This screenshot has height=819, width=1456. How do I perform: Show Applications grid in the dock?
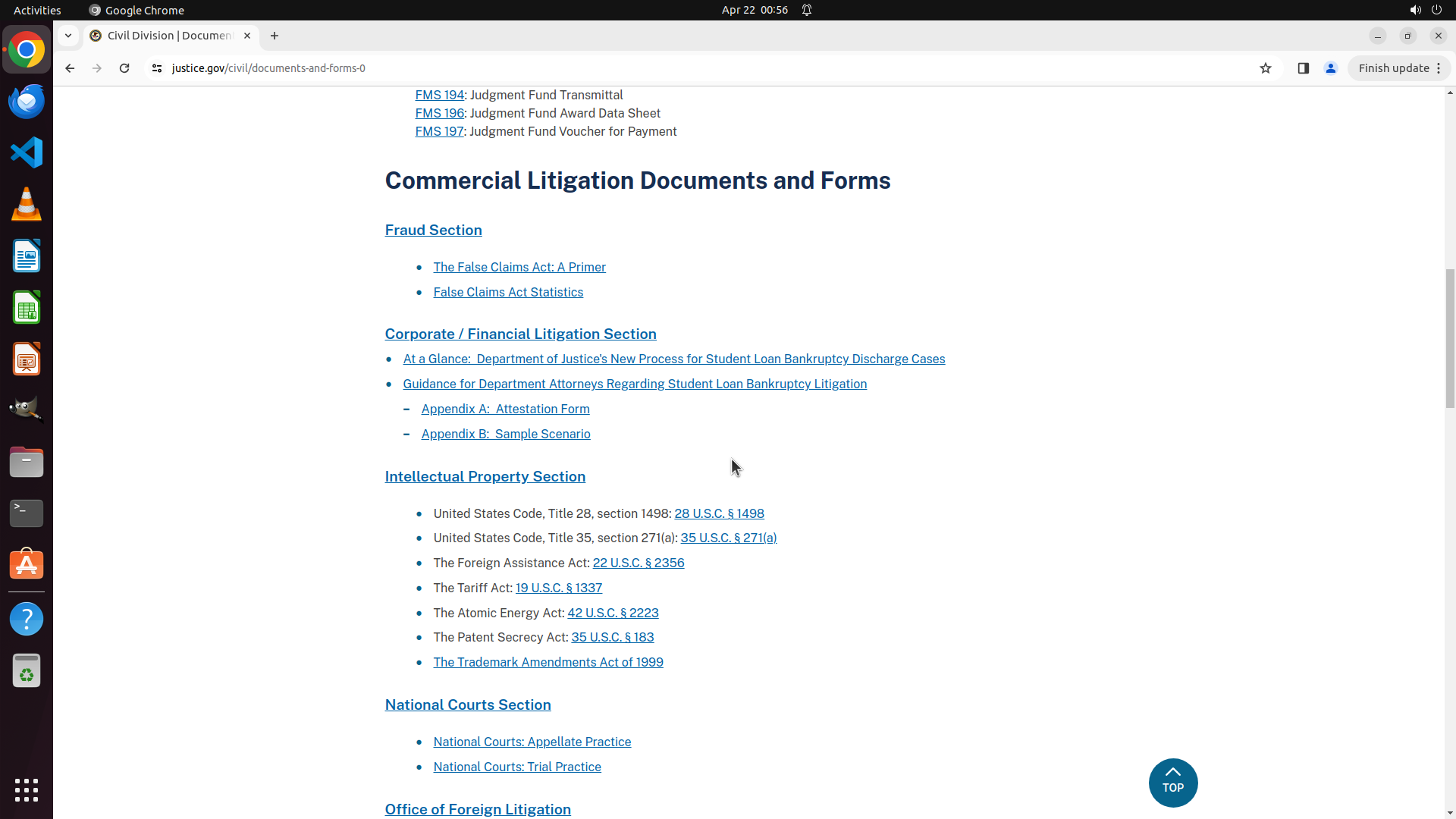pos(27,789)
